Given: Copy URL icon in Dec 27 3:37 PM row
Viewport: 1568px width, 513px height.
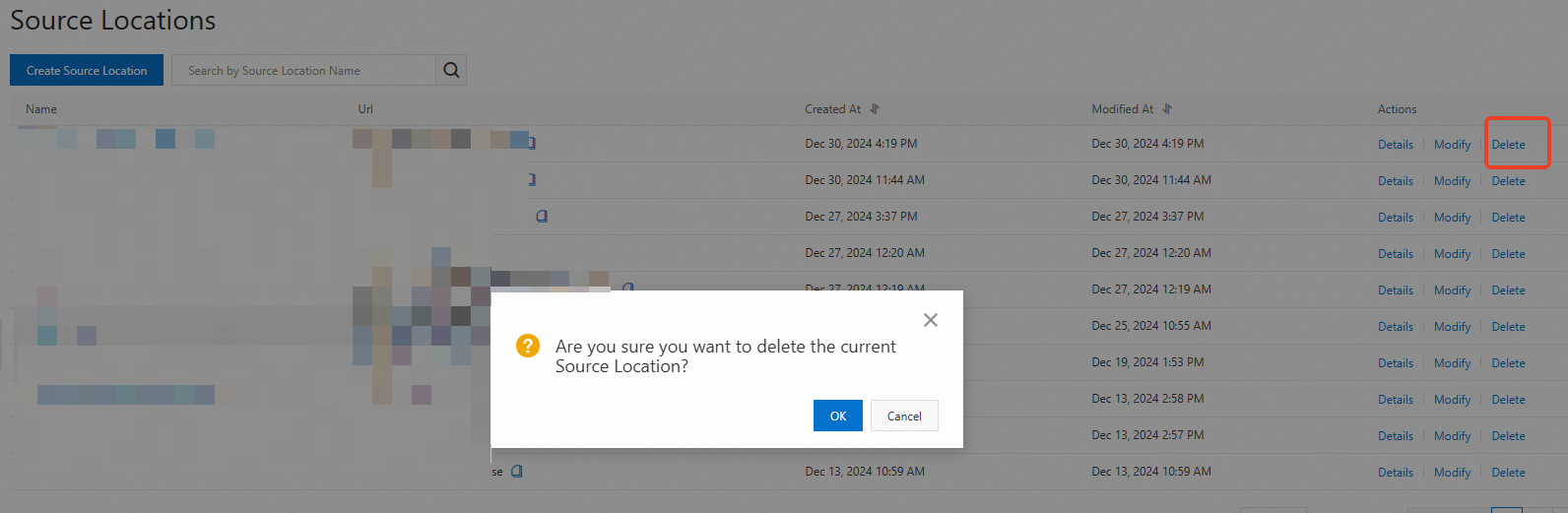Looking at the screenshot, I should tap(542, 216).
